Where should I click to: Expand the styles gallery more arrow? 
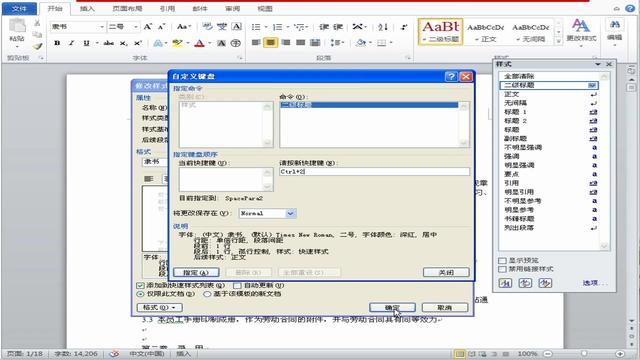[x=558, y=41]
